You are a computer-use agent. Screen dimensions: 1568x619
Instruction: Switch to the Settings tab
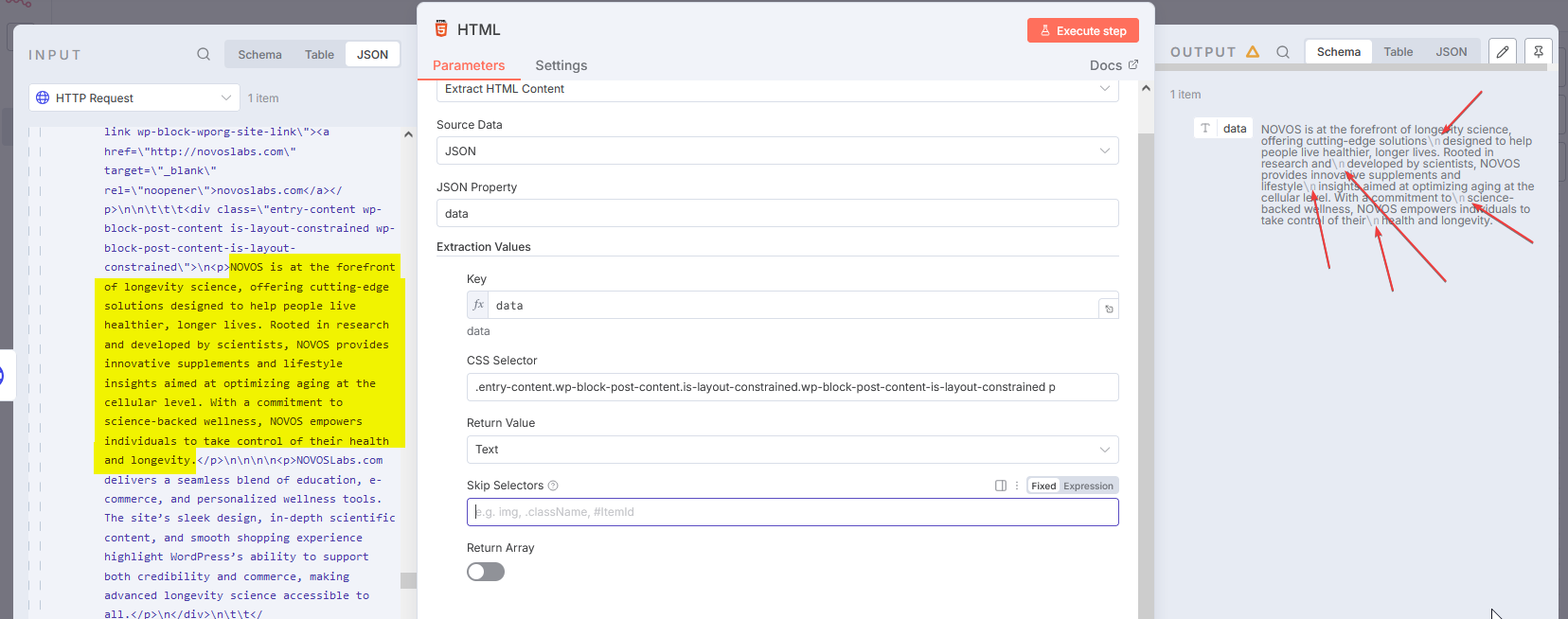[x=561, y=65]
